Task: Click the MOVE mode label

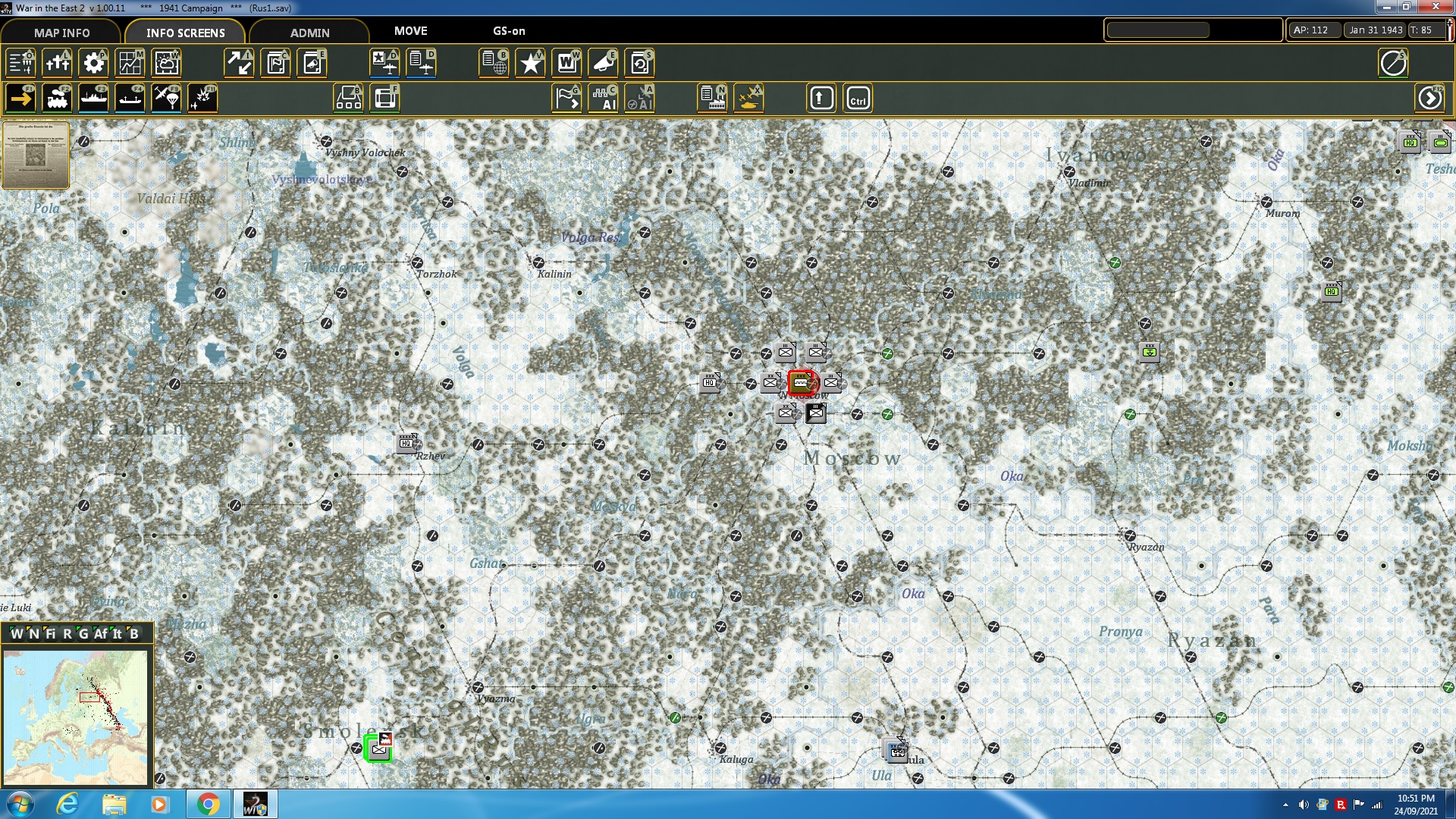Action: [411, 31]
